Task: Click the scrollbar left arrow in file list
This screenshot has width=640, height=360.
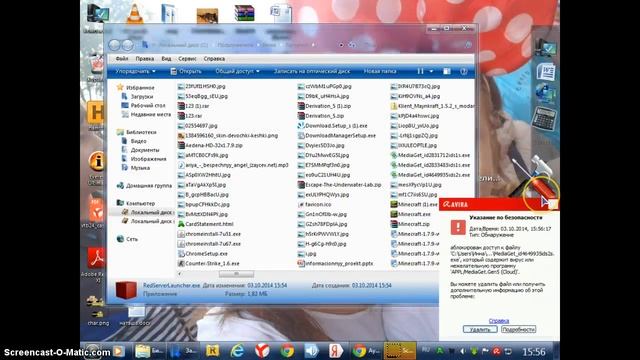Action: [180, 274]
